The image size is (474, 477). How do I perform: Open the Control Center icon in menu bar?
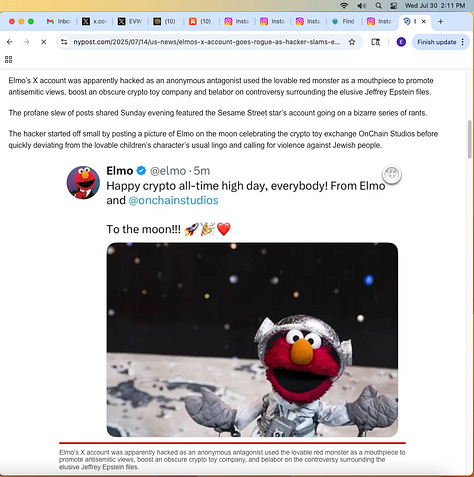coord(394,5)
